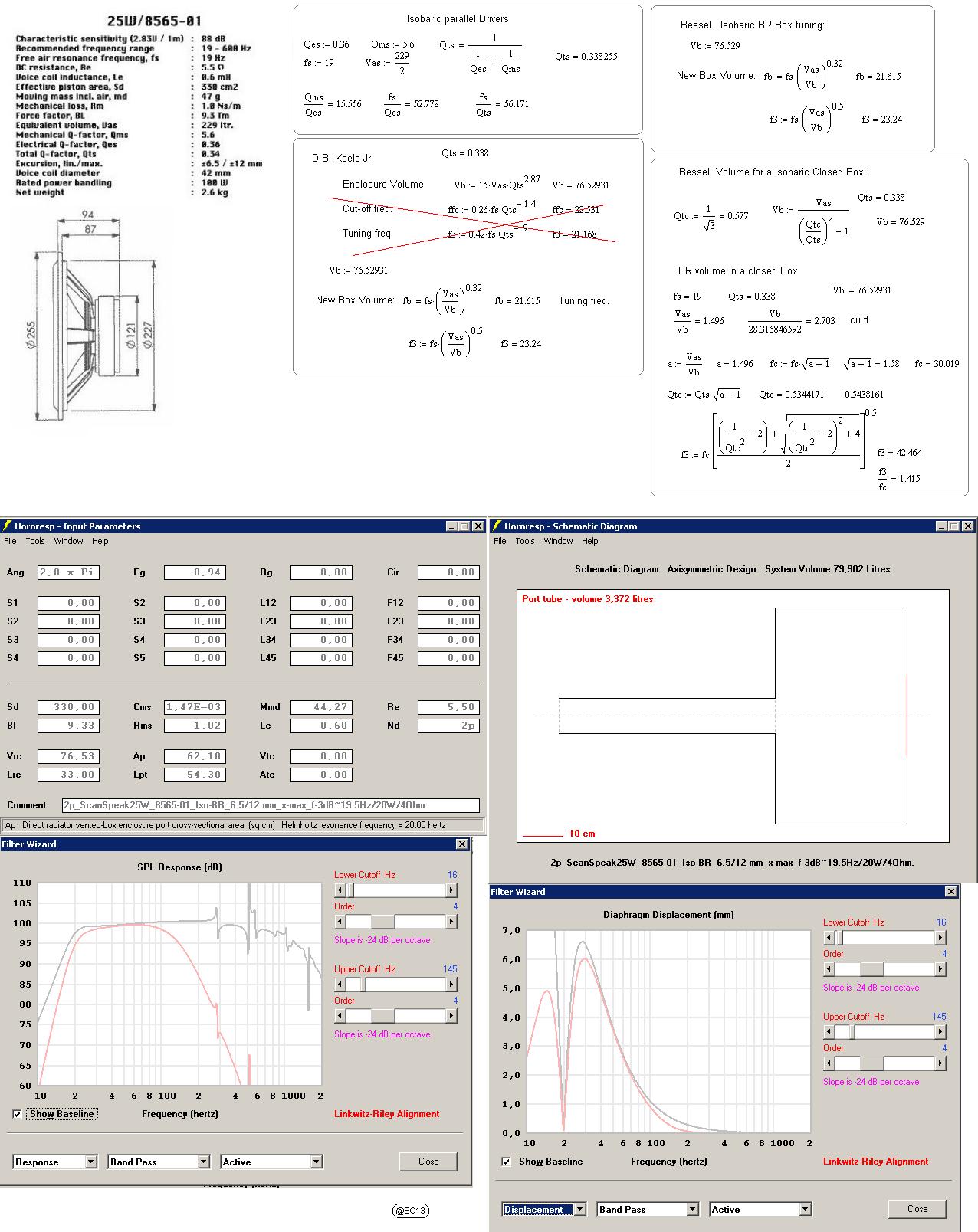This screenshot has width=978, height=1232.
Task: Click the Sd field showing 330,00
Action: click(68, 707)
